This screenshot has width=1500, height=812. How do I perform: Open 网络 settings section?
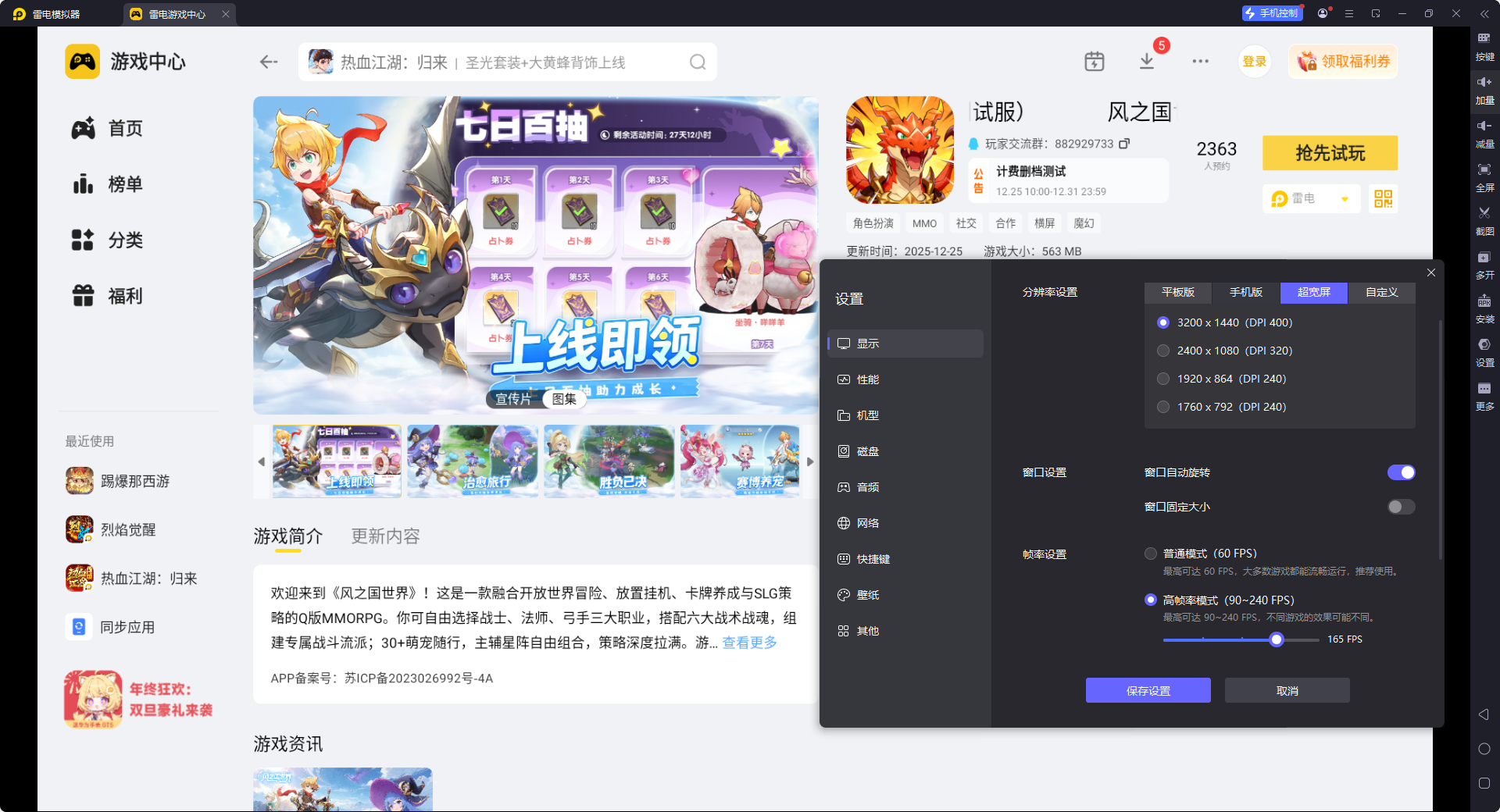click(905, 523)
